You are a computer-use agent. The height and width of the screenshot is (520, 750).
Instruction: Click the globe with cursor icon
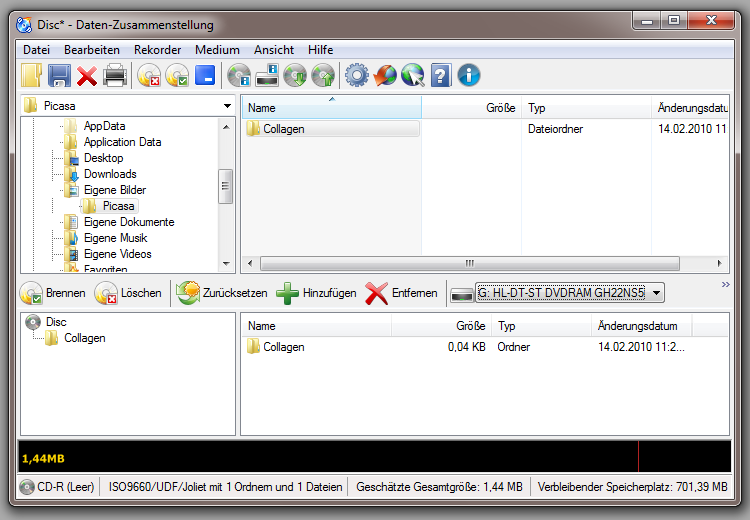tap(412, 75)
